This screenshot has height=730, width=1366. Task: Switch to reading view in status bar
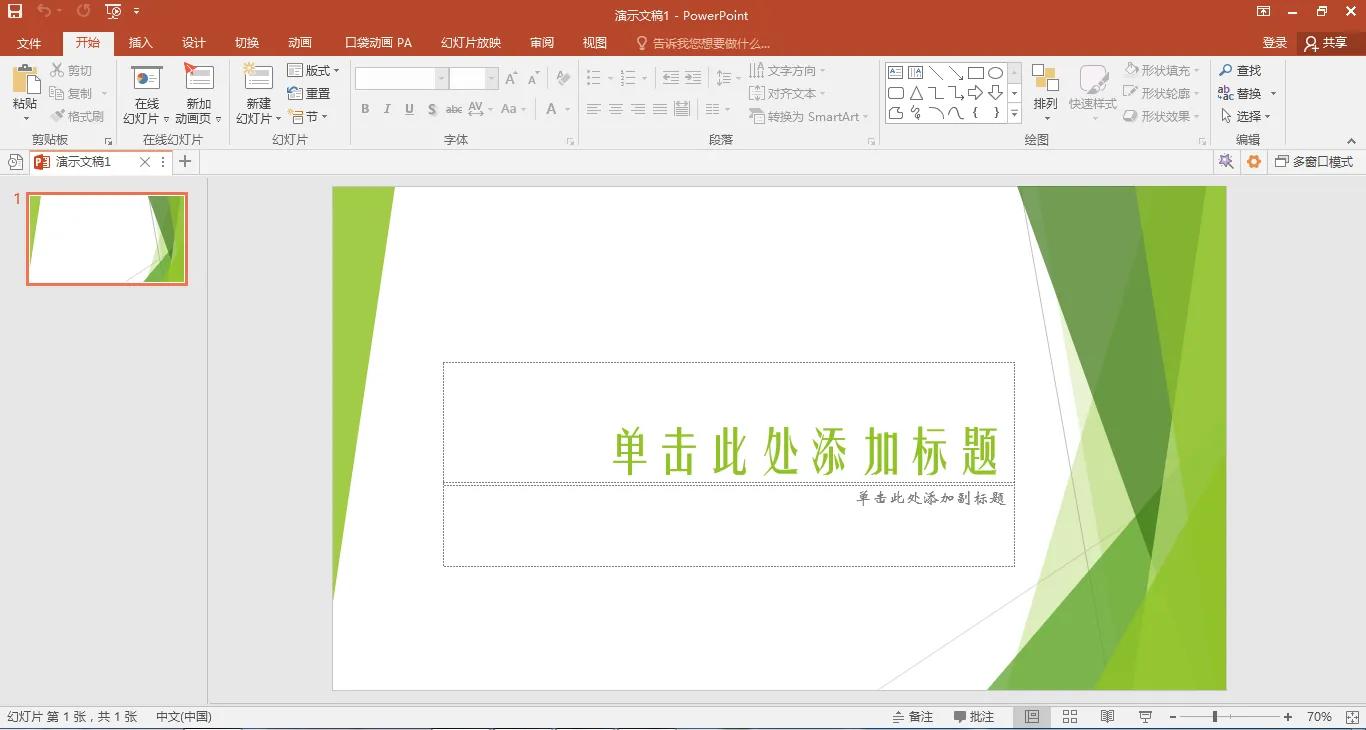pos(1107,717)
